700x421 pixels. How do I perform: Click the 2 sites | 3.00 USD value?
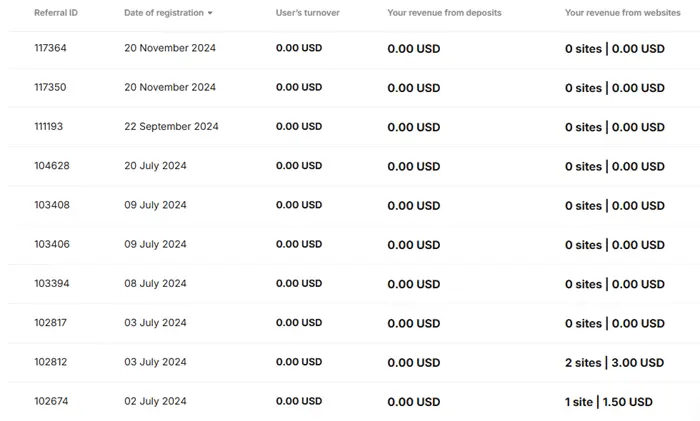(x=614, y=363)
